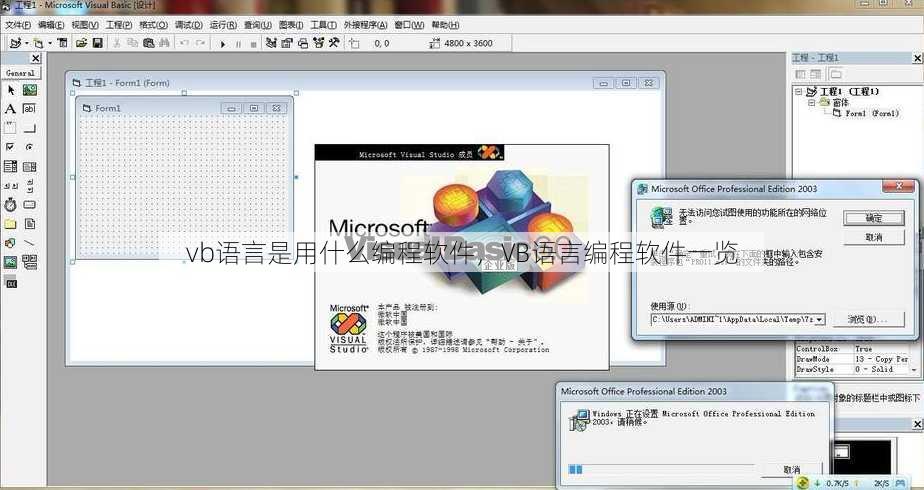Click the Paste toolbar icon

click(x=148, y=43)
